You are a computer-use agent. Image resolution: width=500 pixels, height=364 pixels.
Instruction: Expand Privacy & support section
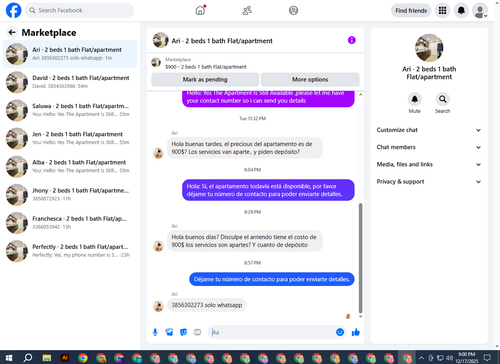429,182
